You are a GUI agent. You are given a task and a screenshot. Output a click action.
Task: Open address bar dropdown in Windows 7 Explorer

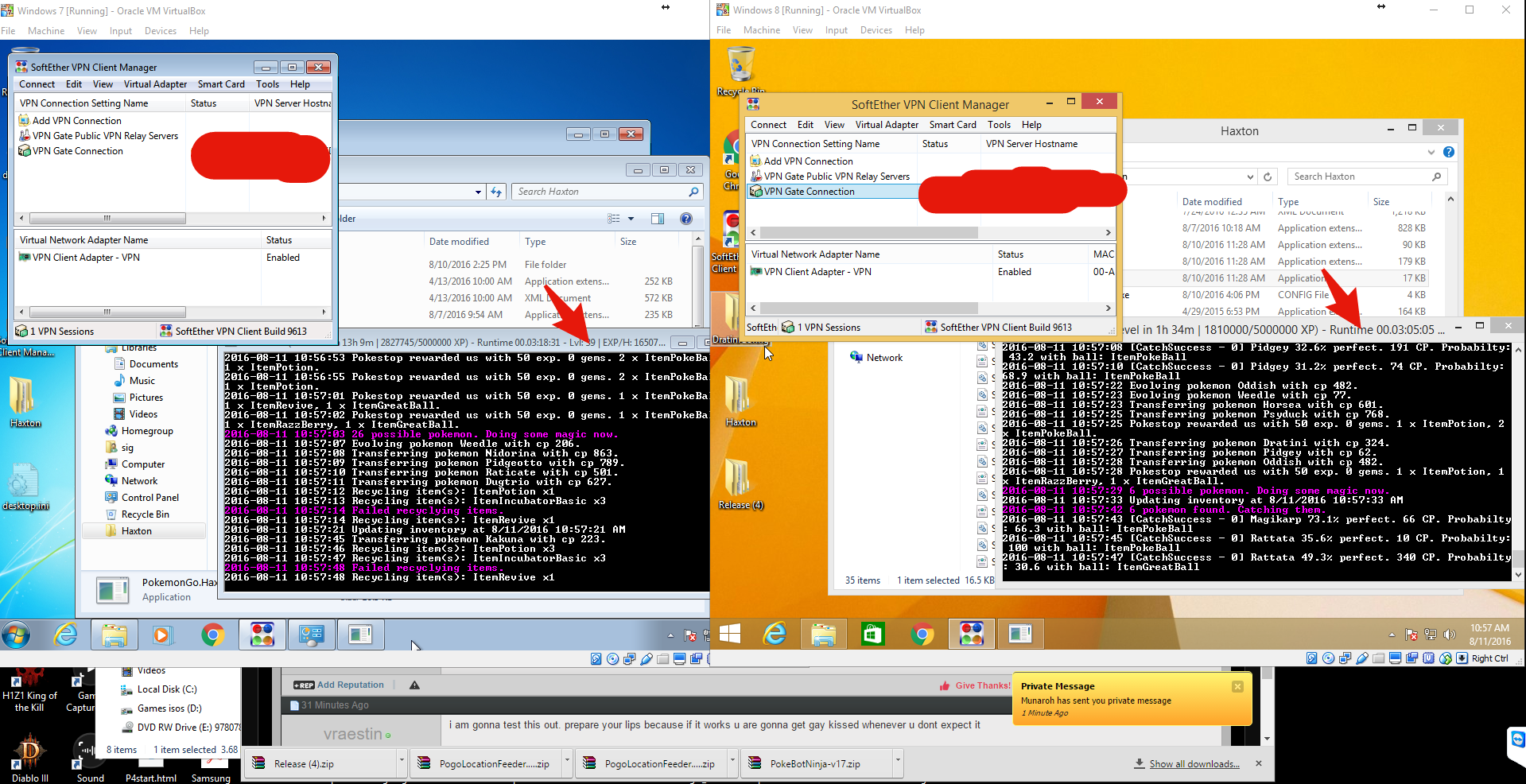click(x=478, y=192)
